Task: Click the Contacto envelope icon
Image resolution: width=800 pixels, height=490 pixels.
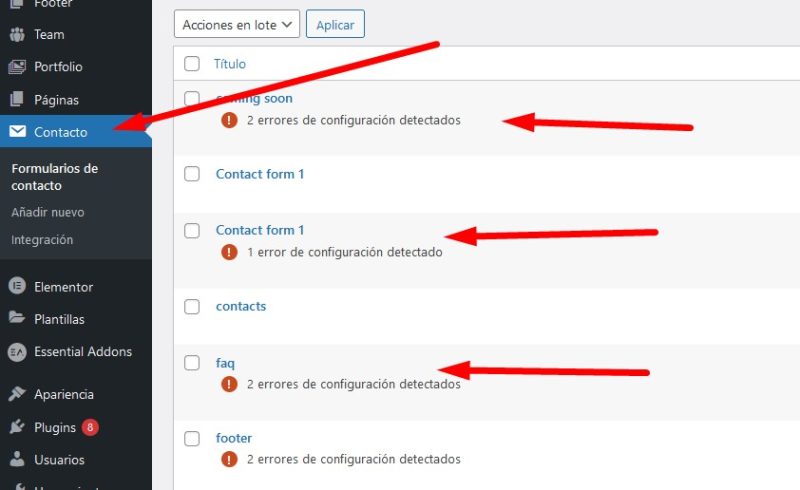Action: point(17,132)
